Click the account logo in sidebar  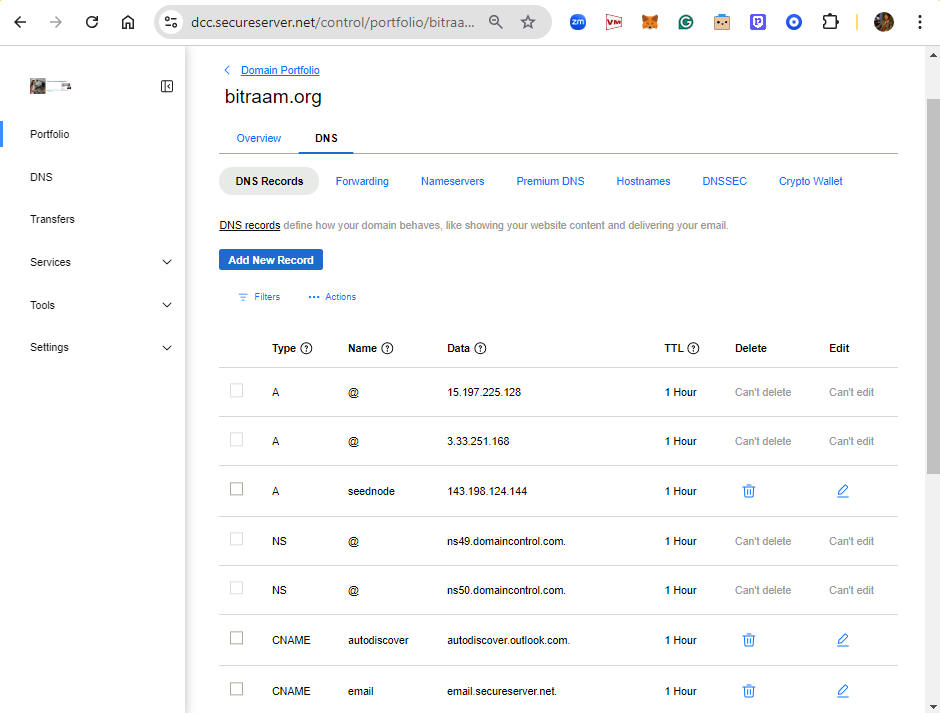[51, 86]
